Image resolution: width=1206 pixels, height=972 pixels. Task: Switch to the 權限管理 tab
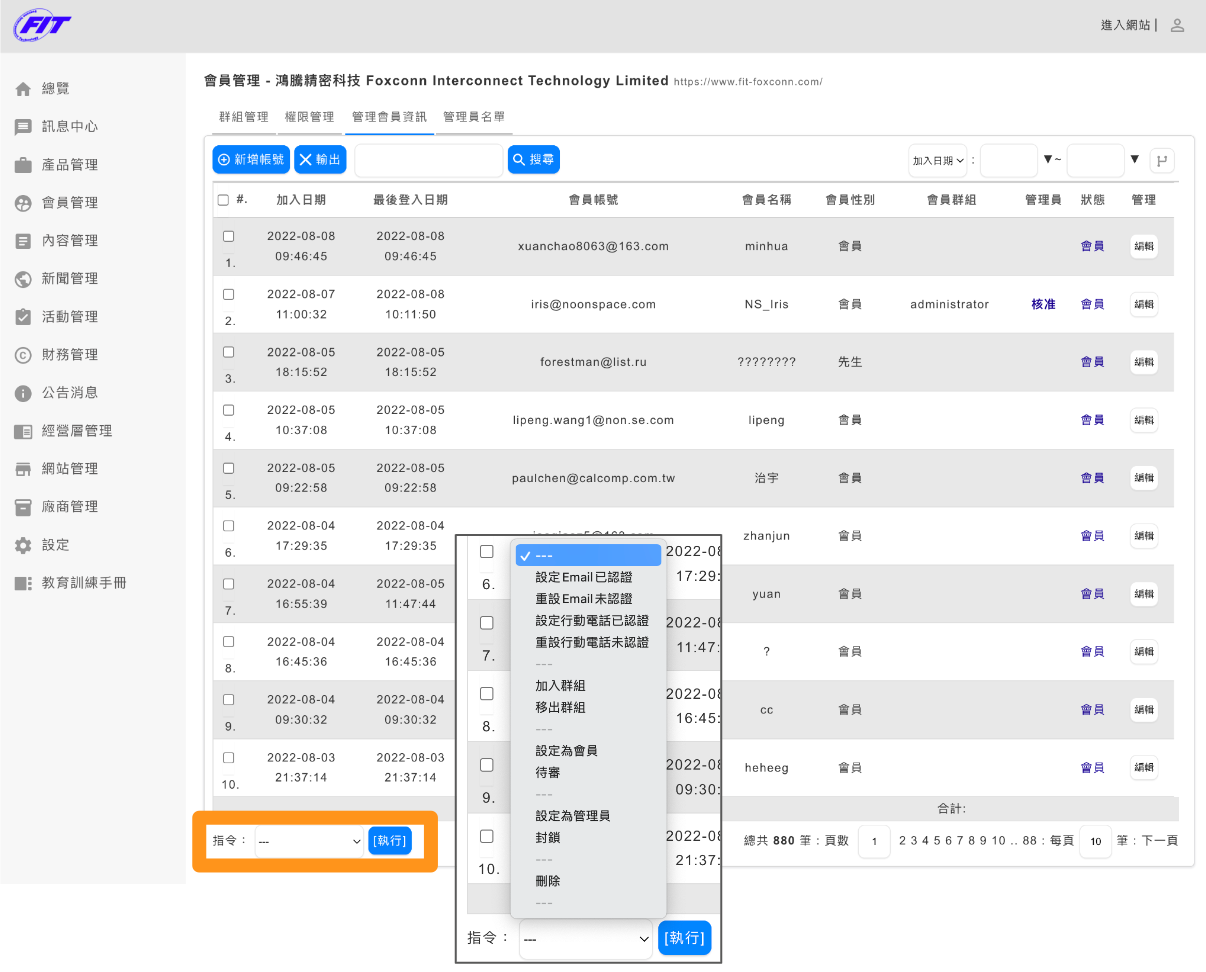(309, 117)
